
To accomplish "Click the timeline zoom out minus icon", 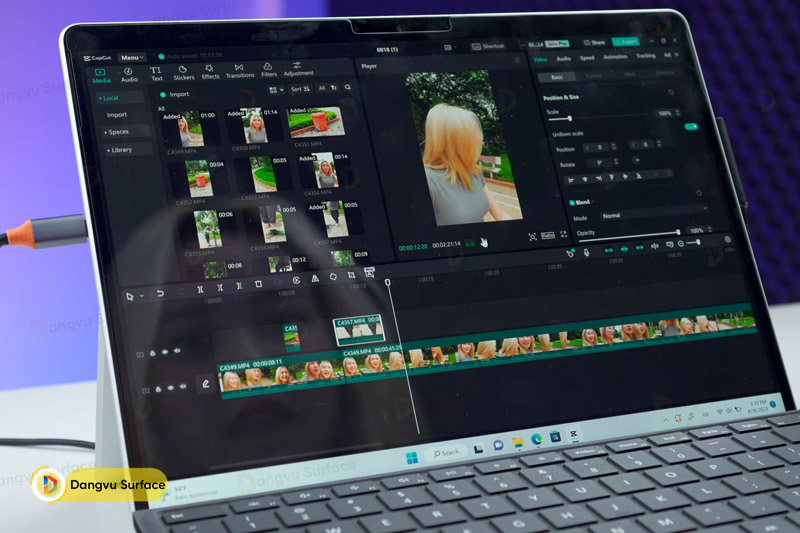I will [x=681, y=244].
